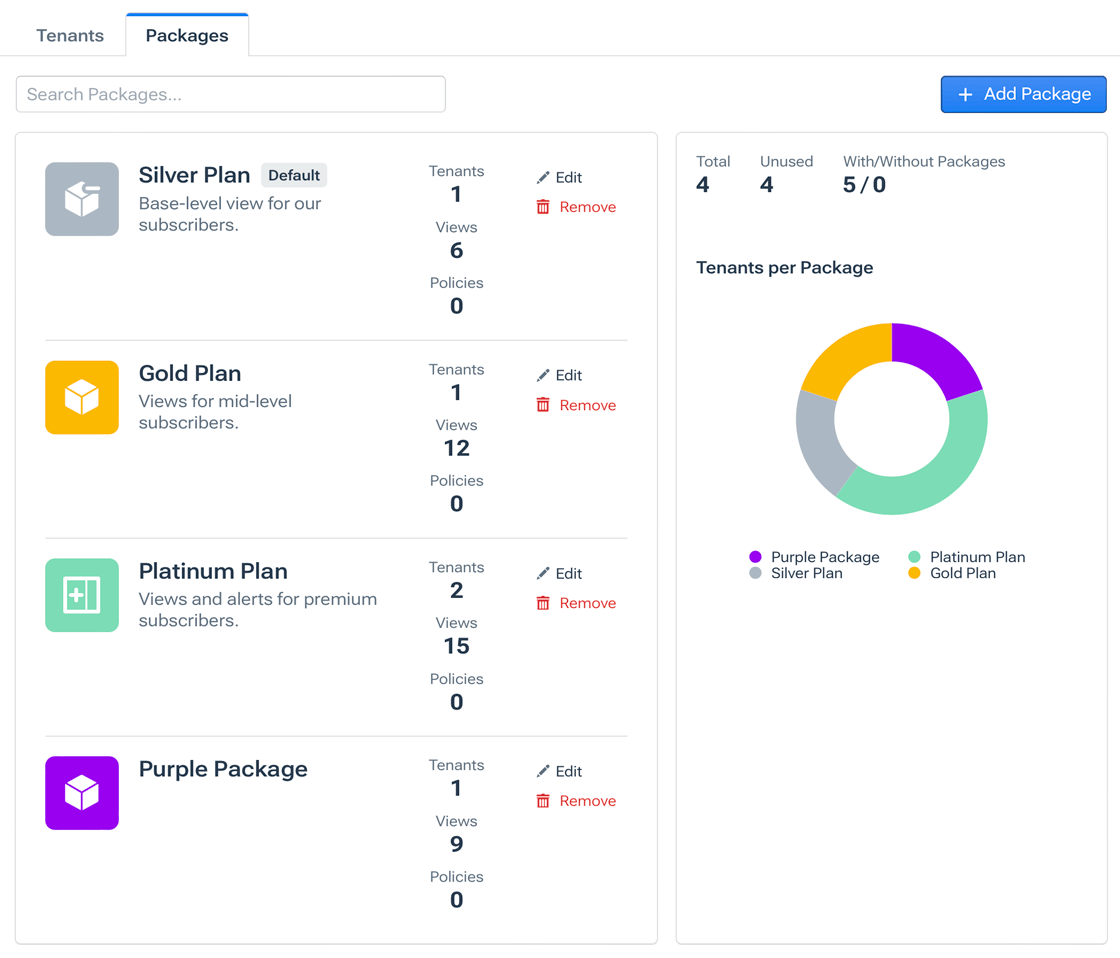This screenshot has height=958, width=1120.
Task: Click the pencil icon beside Silver Plan
Action: tap(544, 177)
